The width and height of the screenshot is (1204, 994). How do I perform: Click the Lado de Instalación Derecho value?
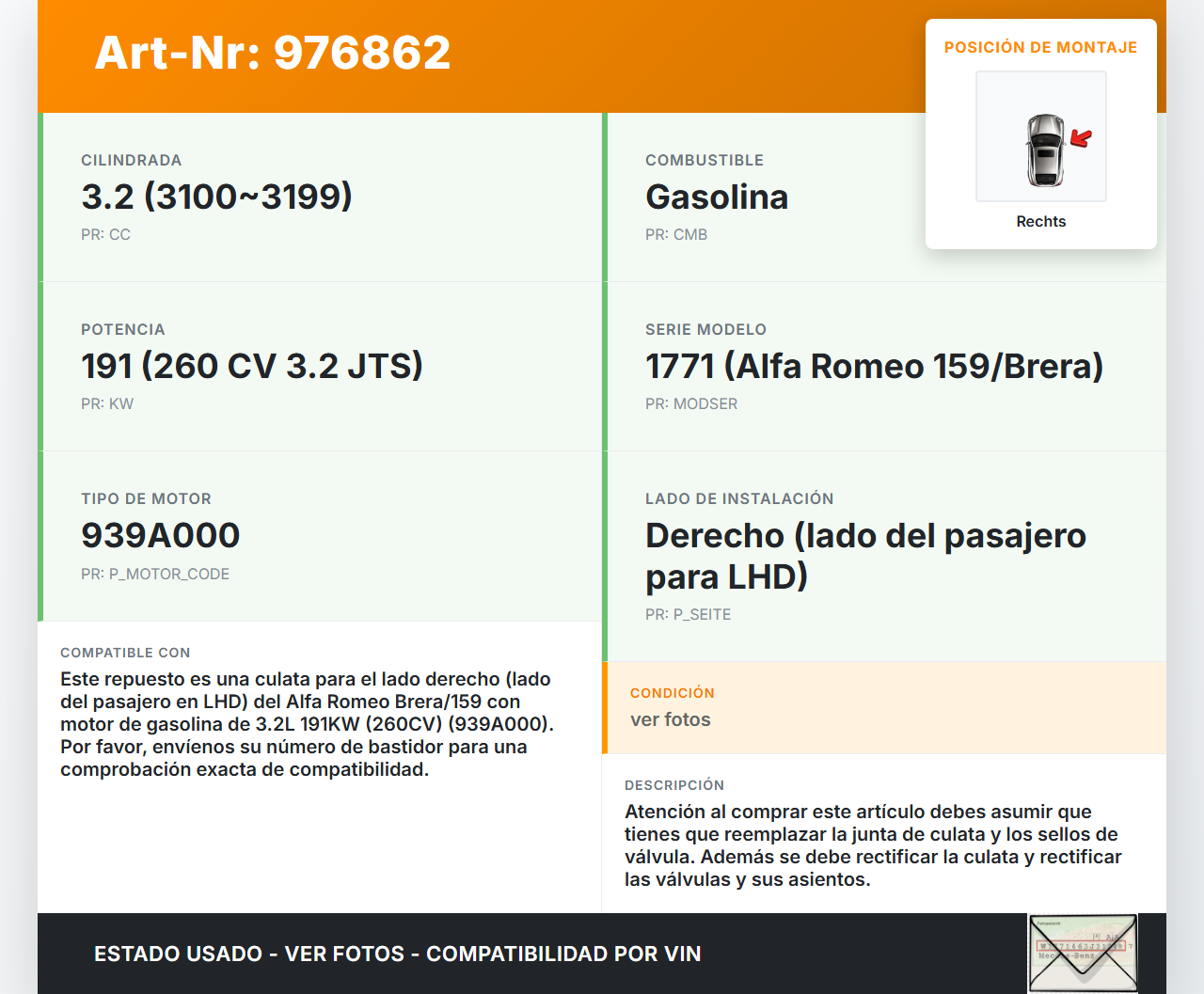865,556
